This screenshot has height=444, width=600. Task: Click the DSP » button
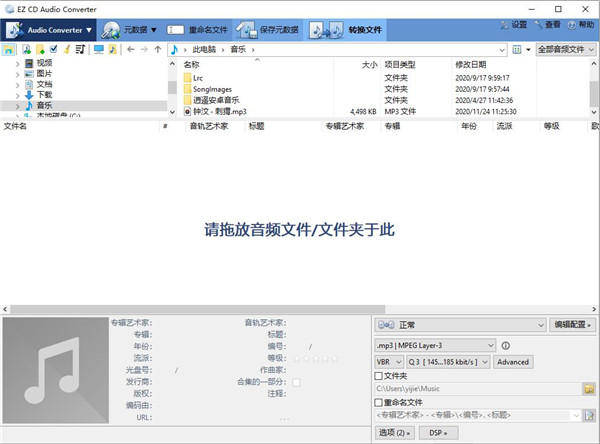coord(439,432)
